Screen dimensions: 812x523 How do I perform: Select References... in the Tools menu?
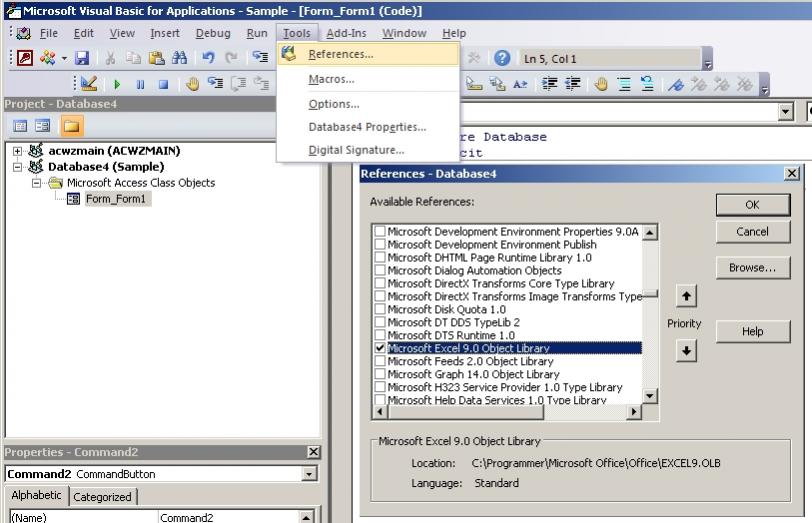(x=368, y=54)
